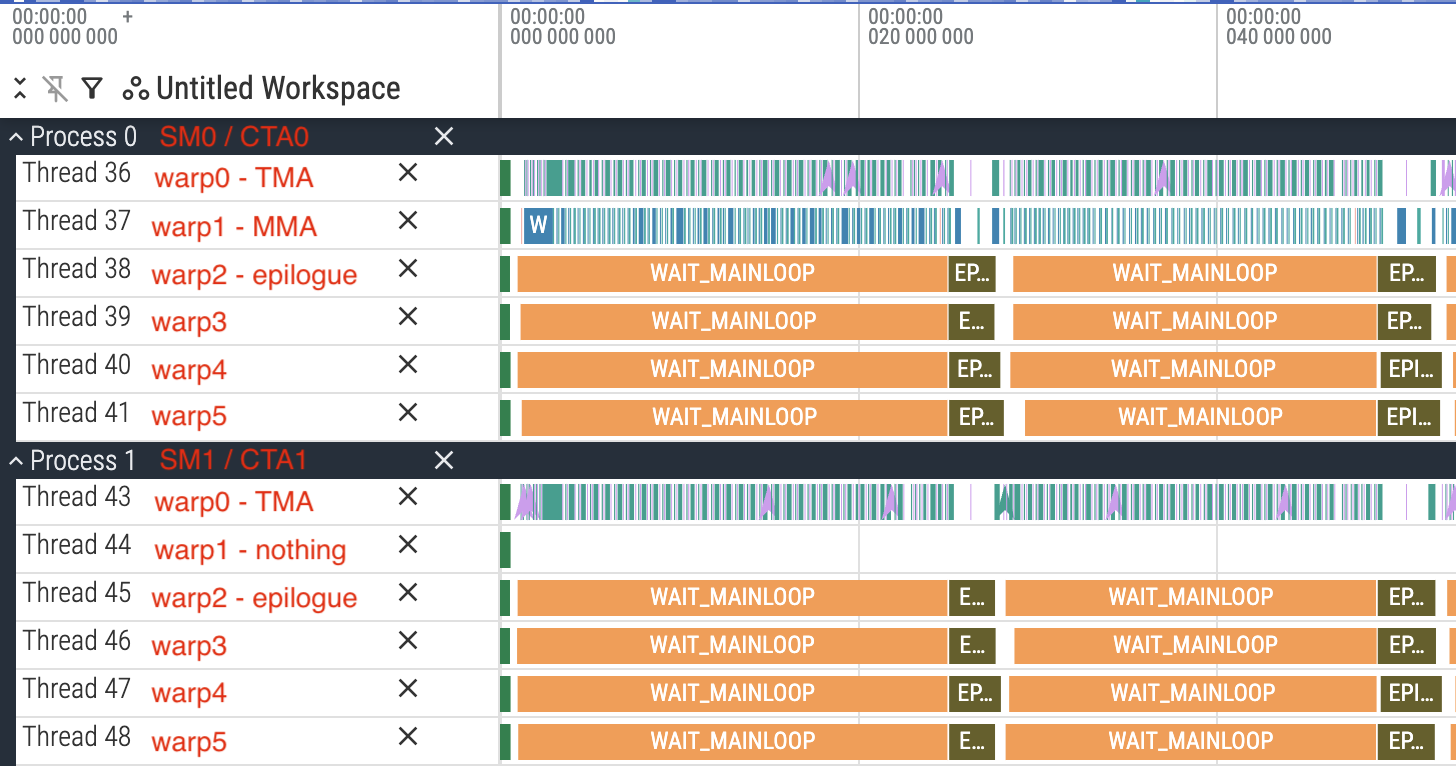1456x778 pixels.
Task: Select the green slice on Thread 44
Action: click(x=506, y=550)
